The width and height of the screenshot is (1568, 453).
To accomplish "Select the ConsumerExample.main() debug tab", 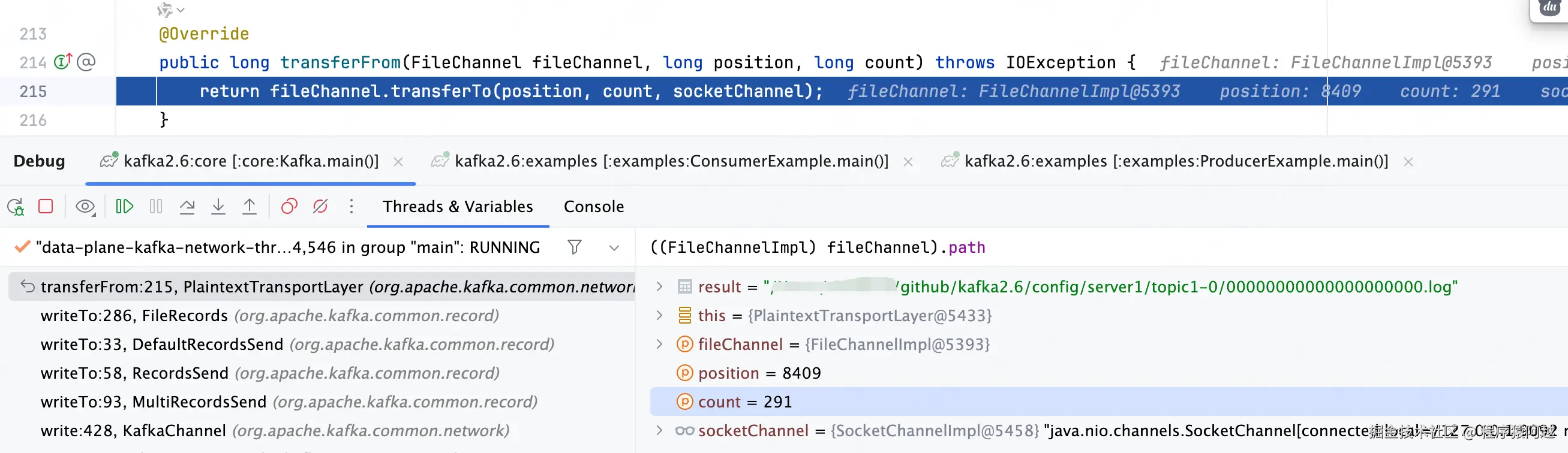I will point(671,161).
